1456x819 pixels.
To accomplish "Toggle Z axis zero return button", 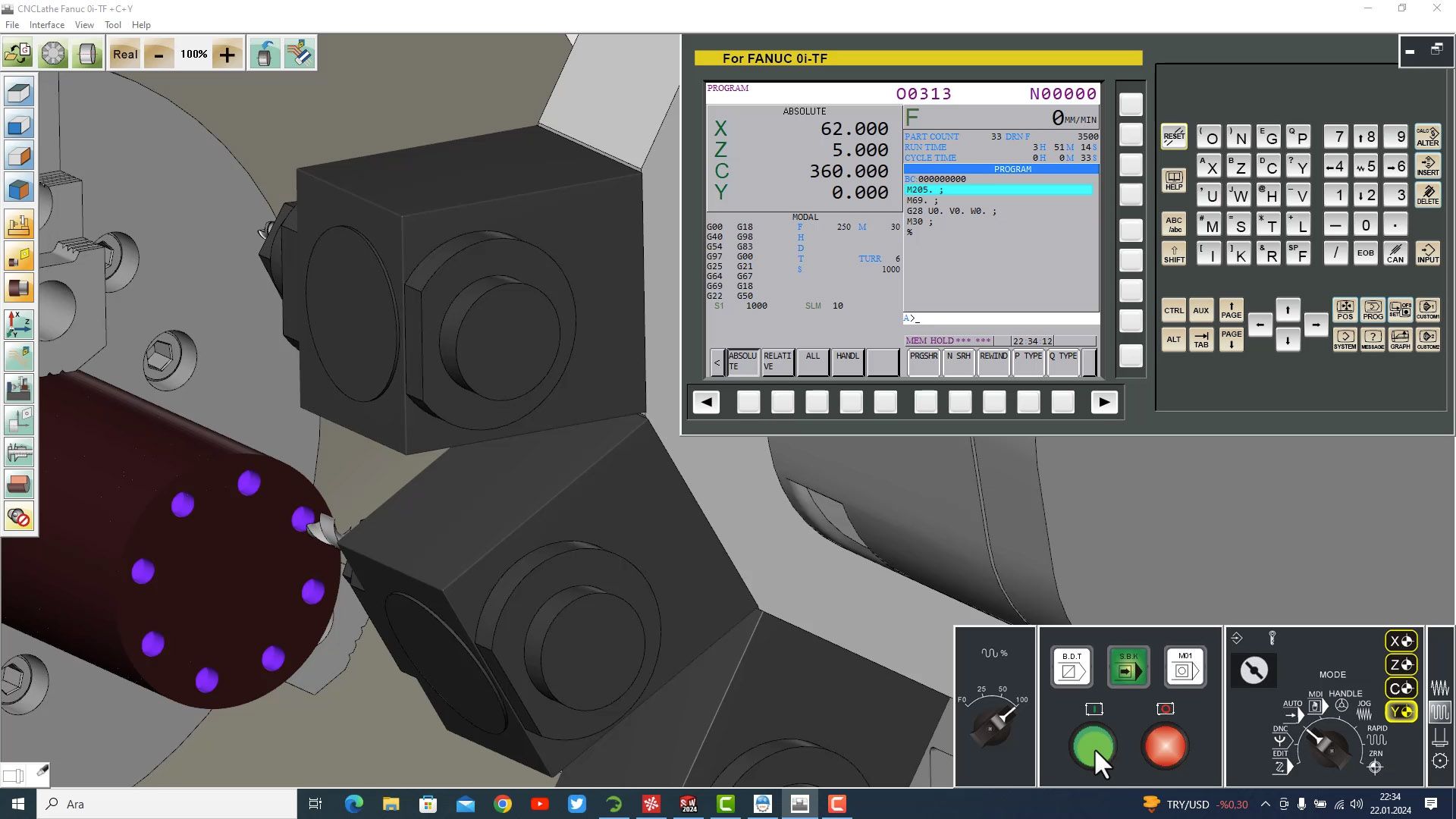I will pyautogui.click(x=1401, y=664).
